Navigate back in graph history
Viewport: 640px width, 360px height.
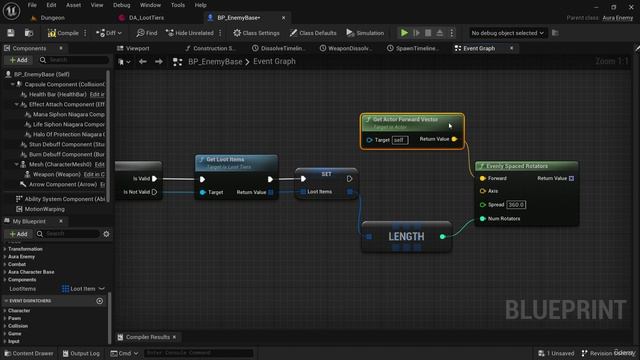[142, 62]
